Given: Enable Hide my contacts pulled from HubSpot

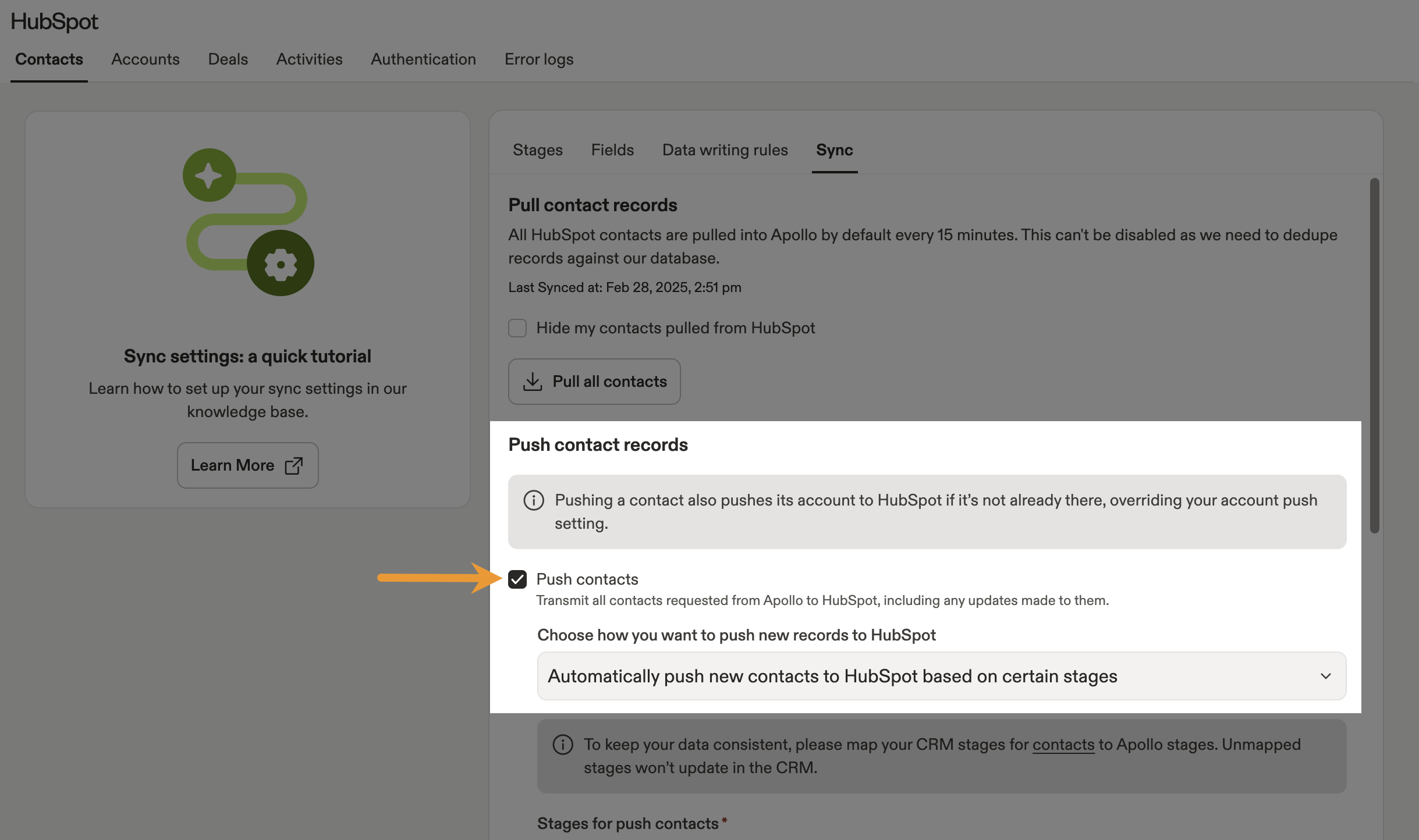Looking at the screenshot, I should [517, 328].
